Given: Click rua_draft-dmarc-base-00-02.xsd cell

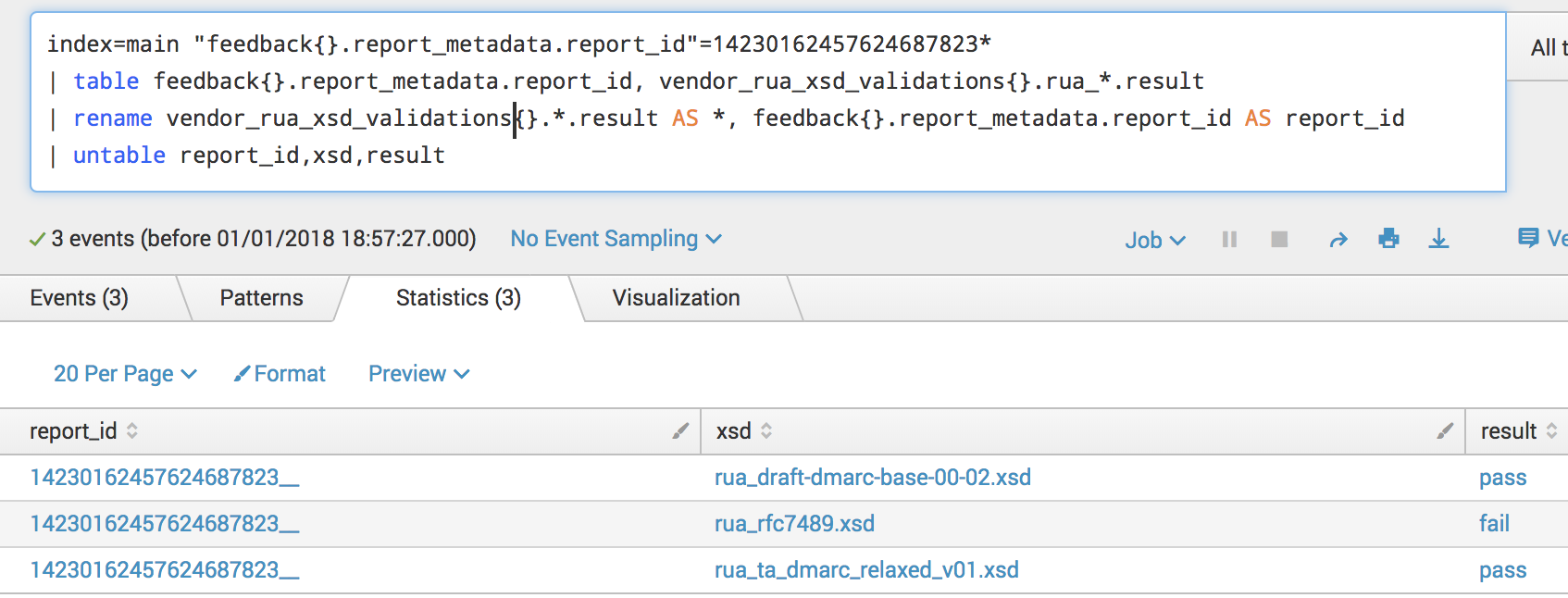Looking at the screenshot, I should (x=873, y=478).
